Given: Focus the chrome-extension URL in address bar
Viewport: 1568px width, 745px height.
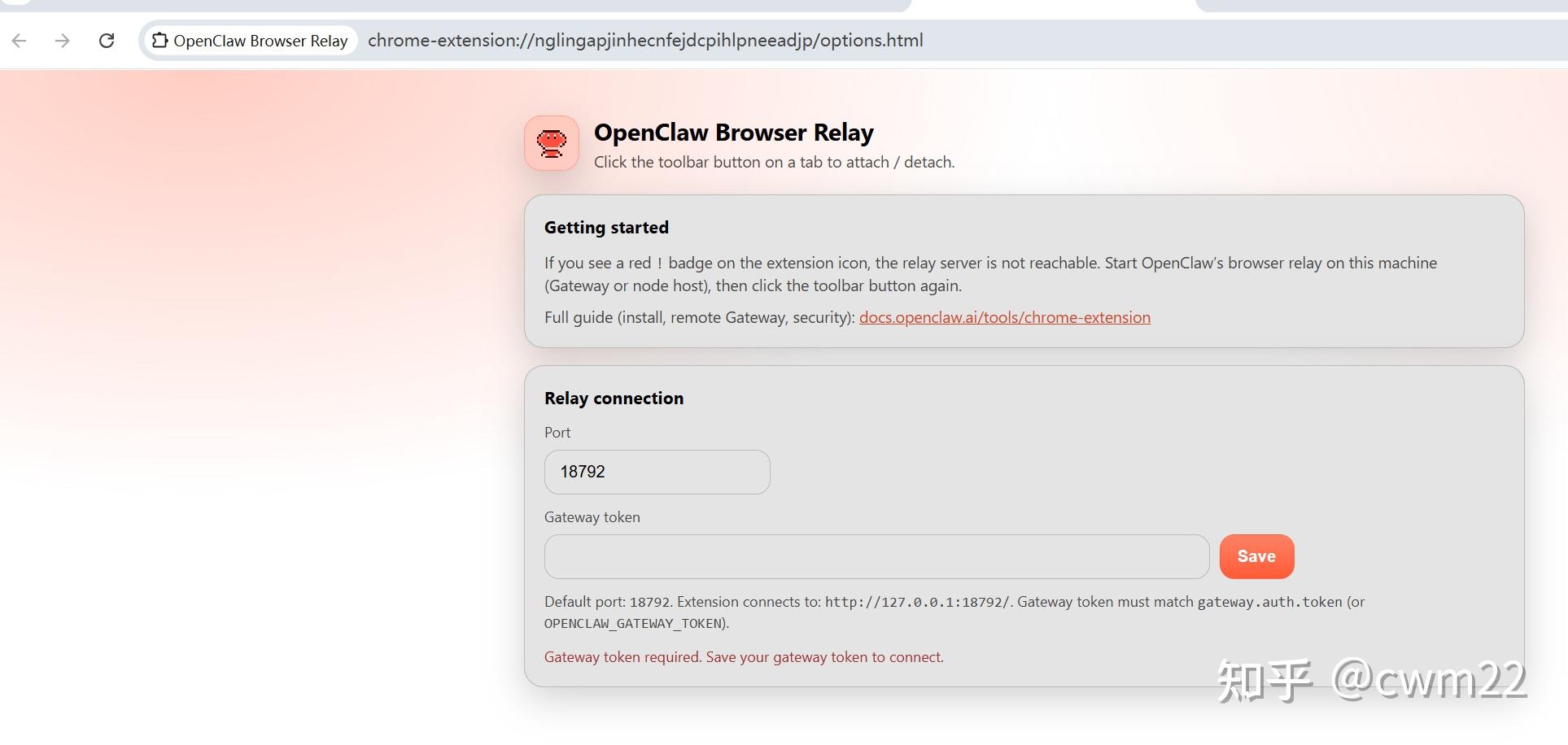Looking at the screenshot, I should [645, 41].
